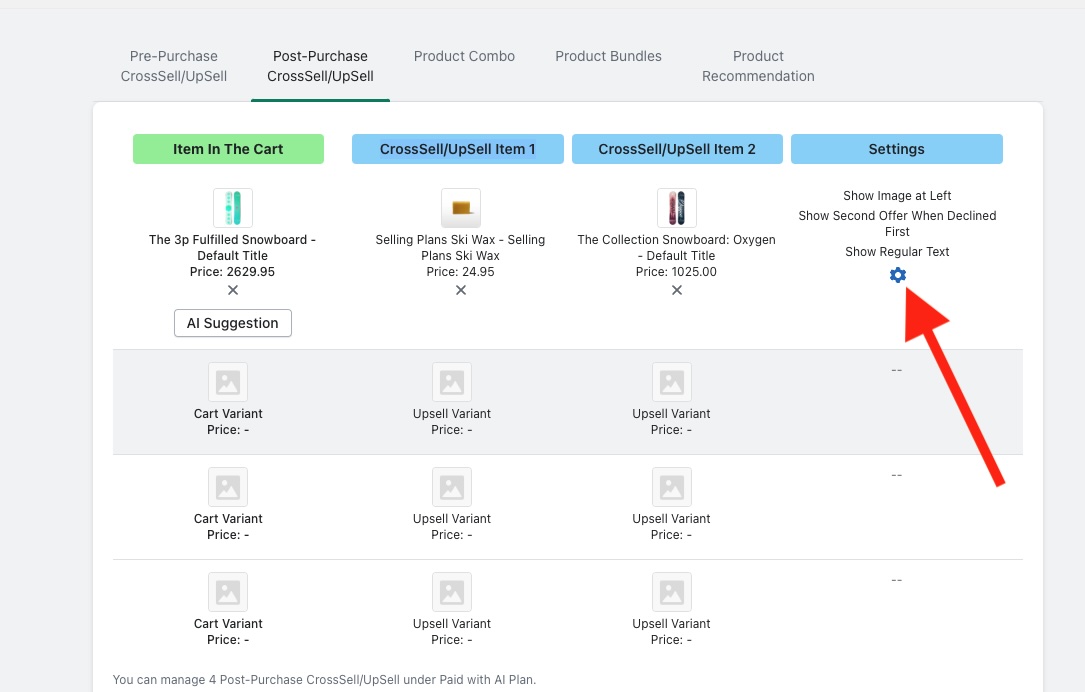The height and width of the screenshot is (692, 1085).
Task: Click the Item In The Cart header
Action: coord(228,149)
